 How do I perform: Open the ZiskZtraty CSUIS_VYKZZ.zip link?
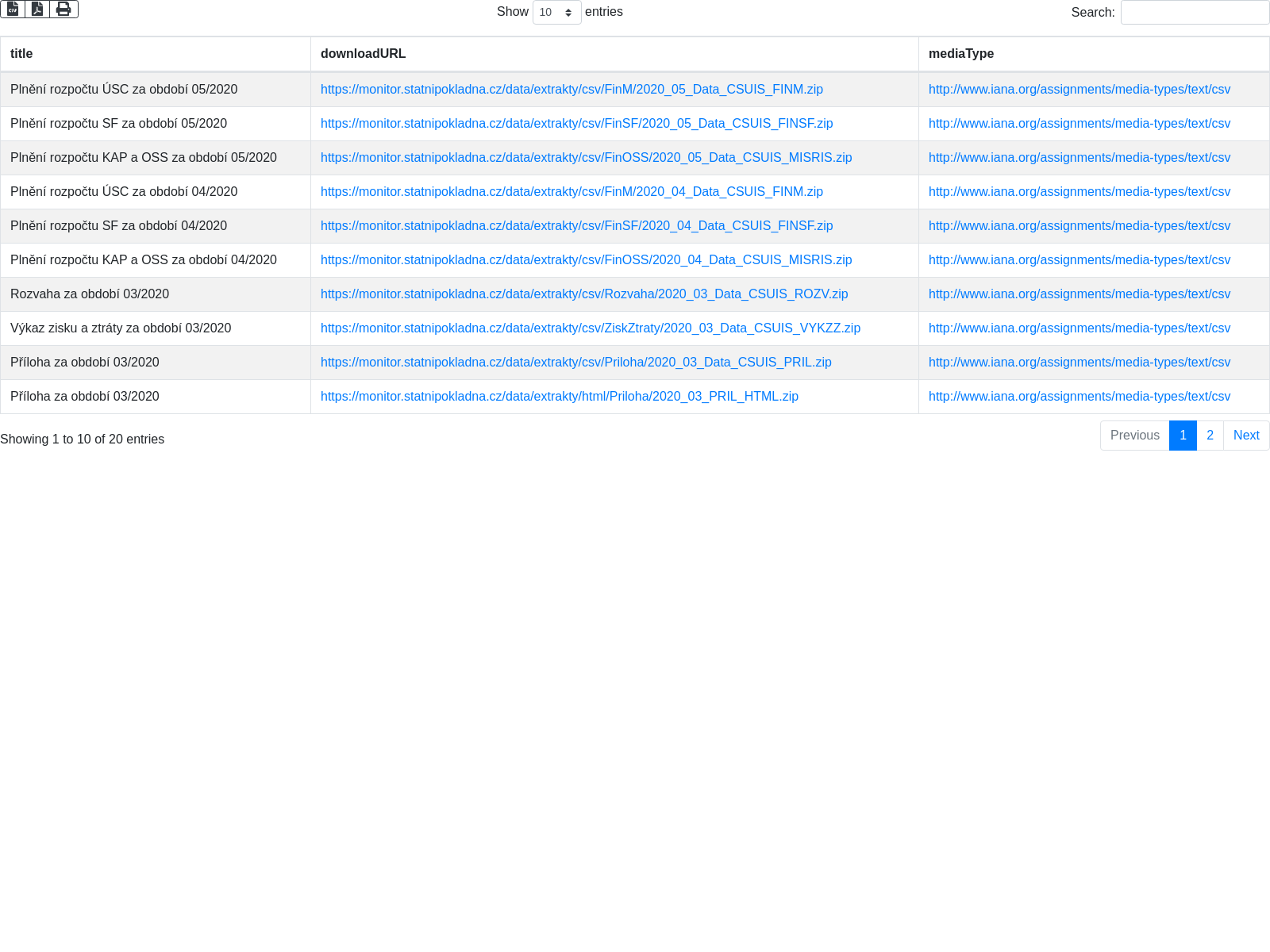[590, 328]
